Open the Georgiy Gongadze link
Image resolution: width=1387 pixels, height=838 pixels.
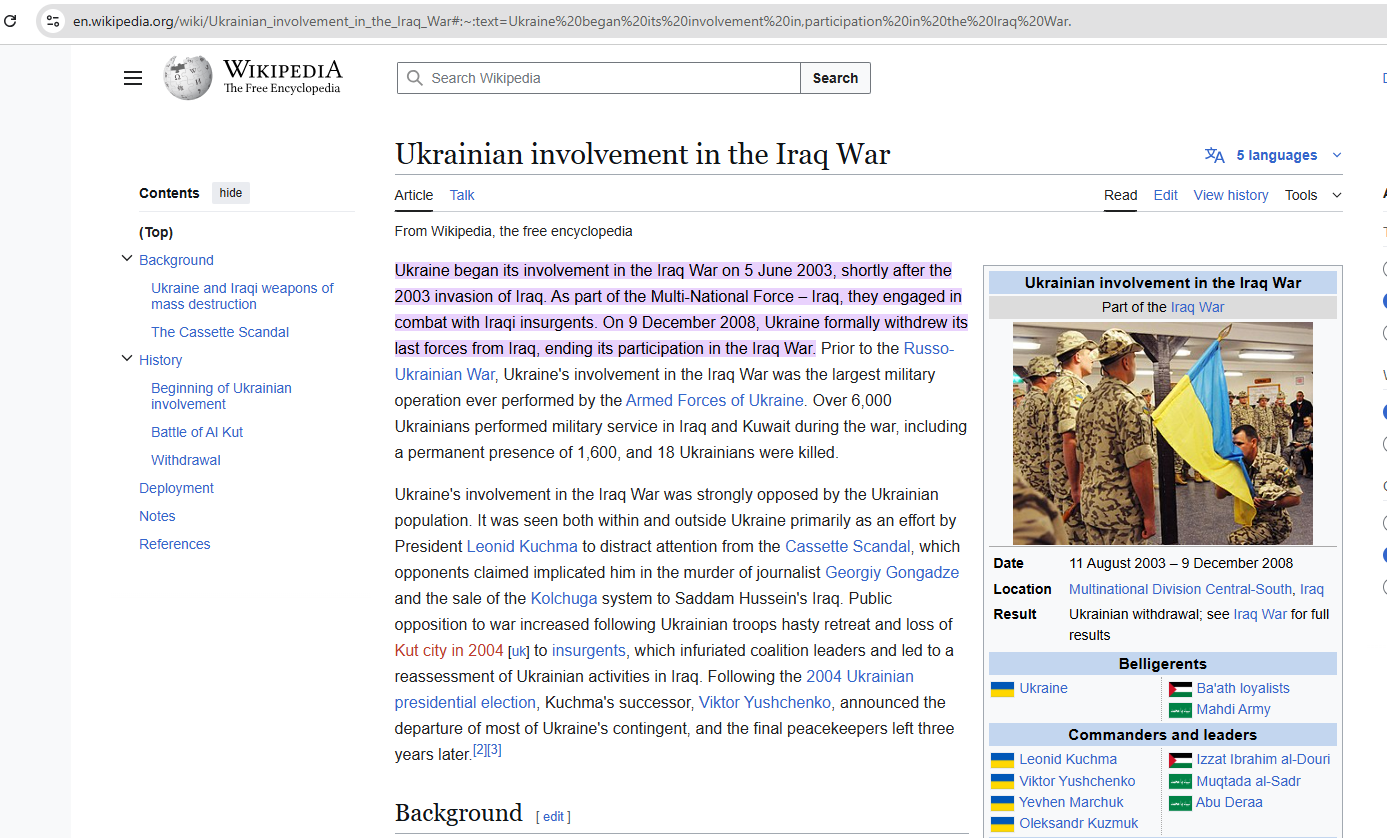892,572
